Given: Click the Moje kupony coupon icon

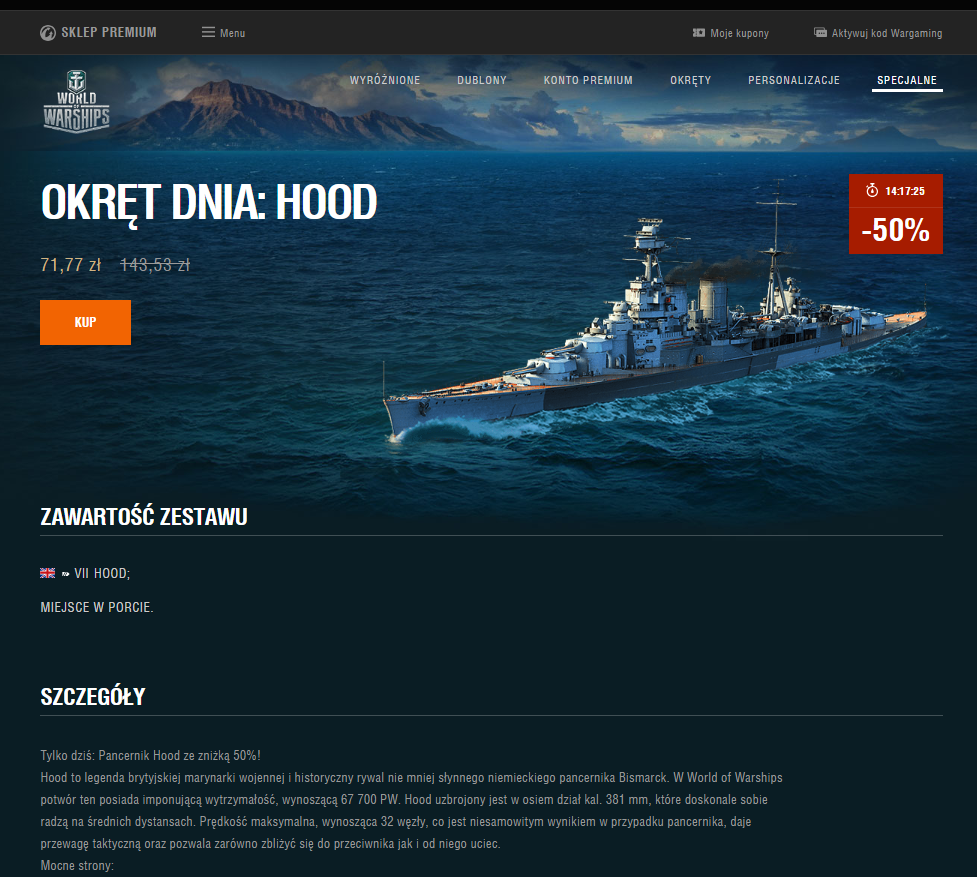Looking at the screenshot, I should pyautogui.click(x=698, y=32).
